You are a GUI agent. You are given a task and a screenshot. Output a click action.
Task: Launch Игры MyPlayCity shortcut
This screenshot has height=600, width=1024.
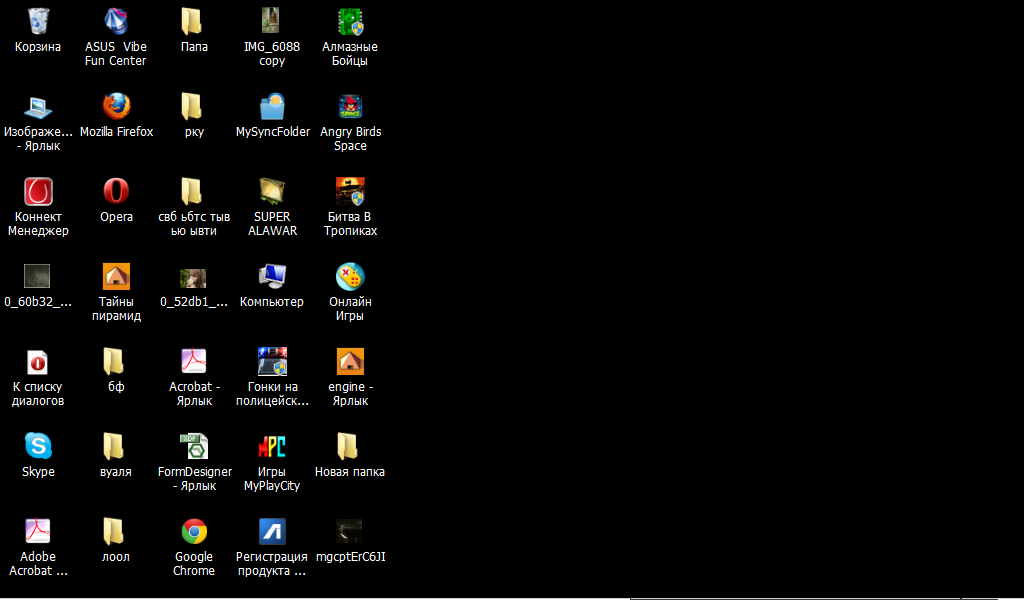pyautogui.click(x=272, y=447)
